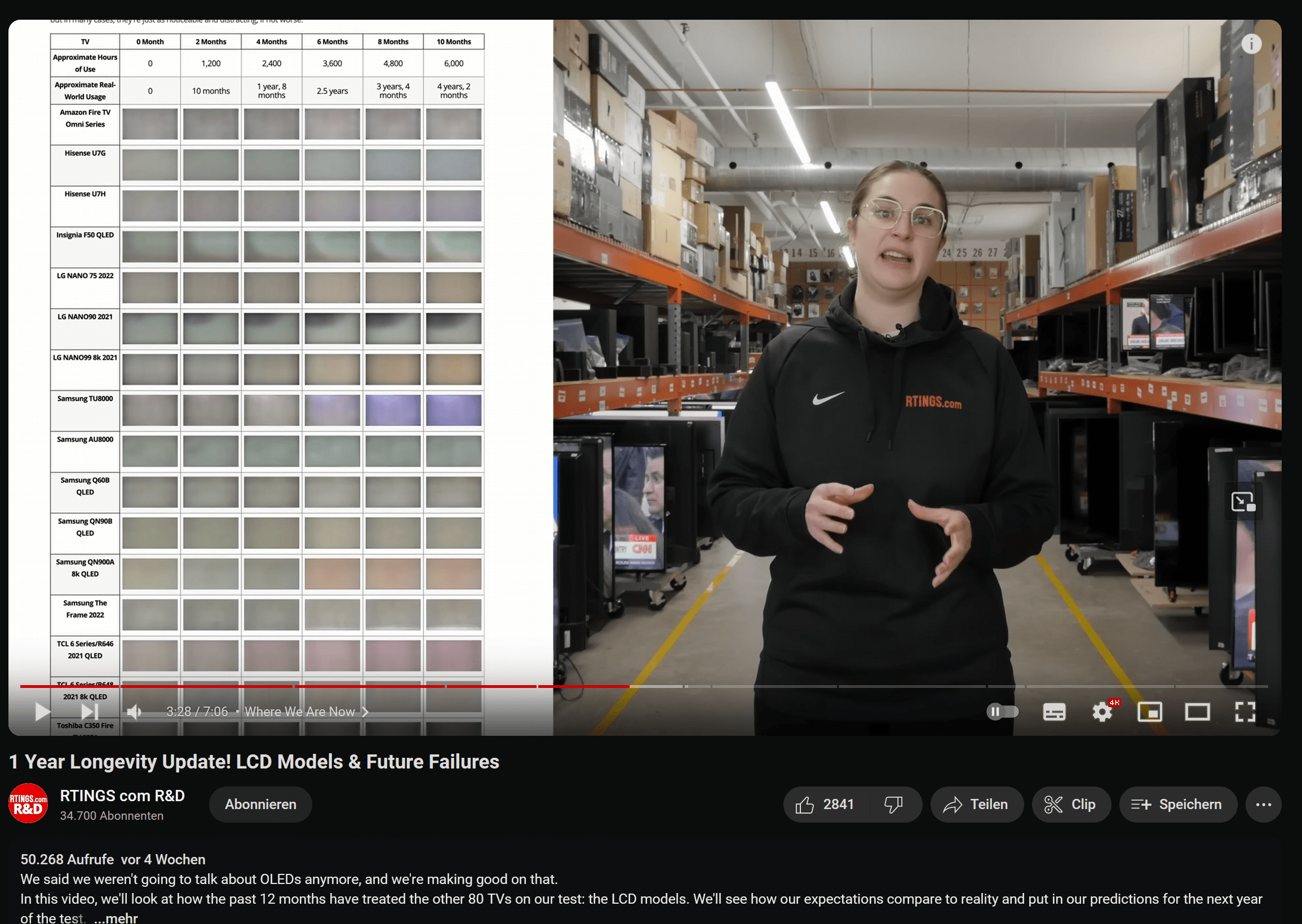This screenshot has width=1302, height=924.
Task: Skip to the next video
Action: 90,711
